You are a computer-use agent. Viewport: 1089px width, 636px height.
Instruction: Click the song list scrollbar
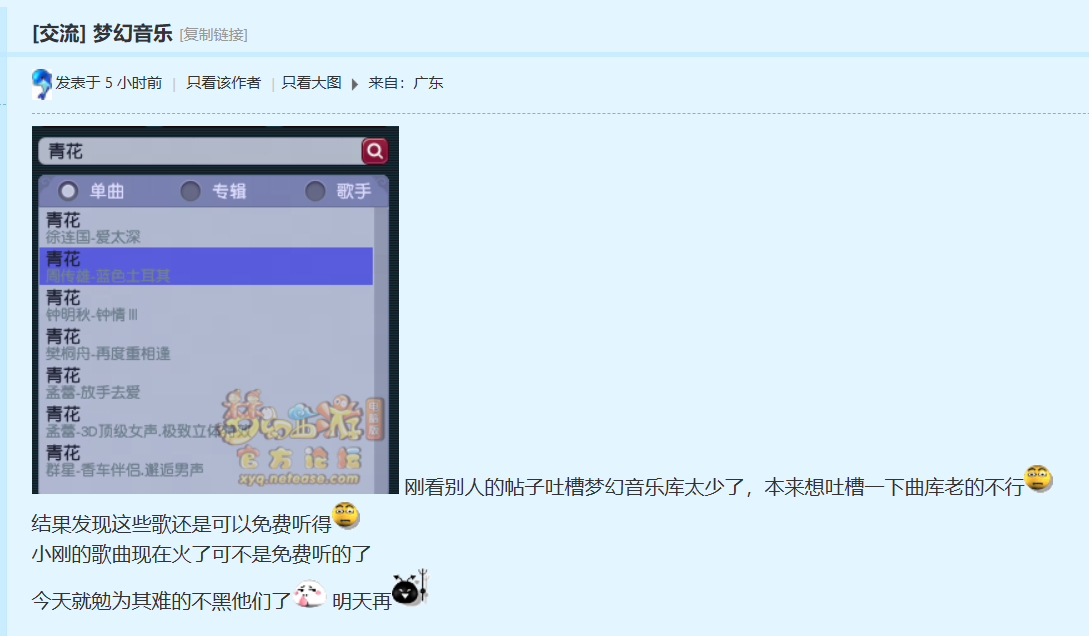381,350
